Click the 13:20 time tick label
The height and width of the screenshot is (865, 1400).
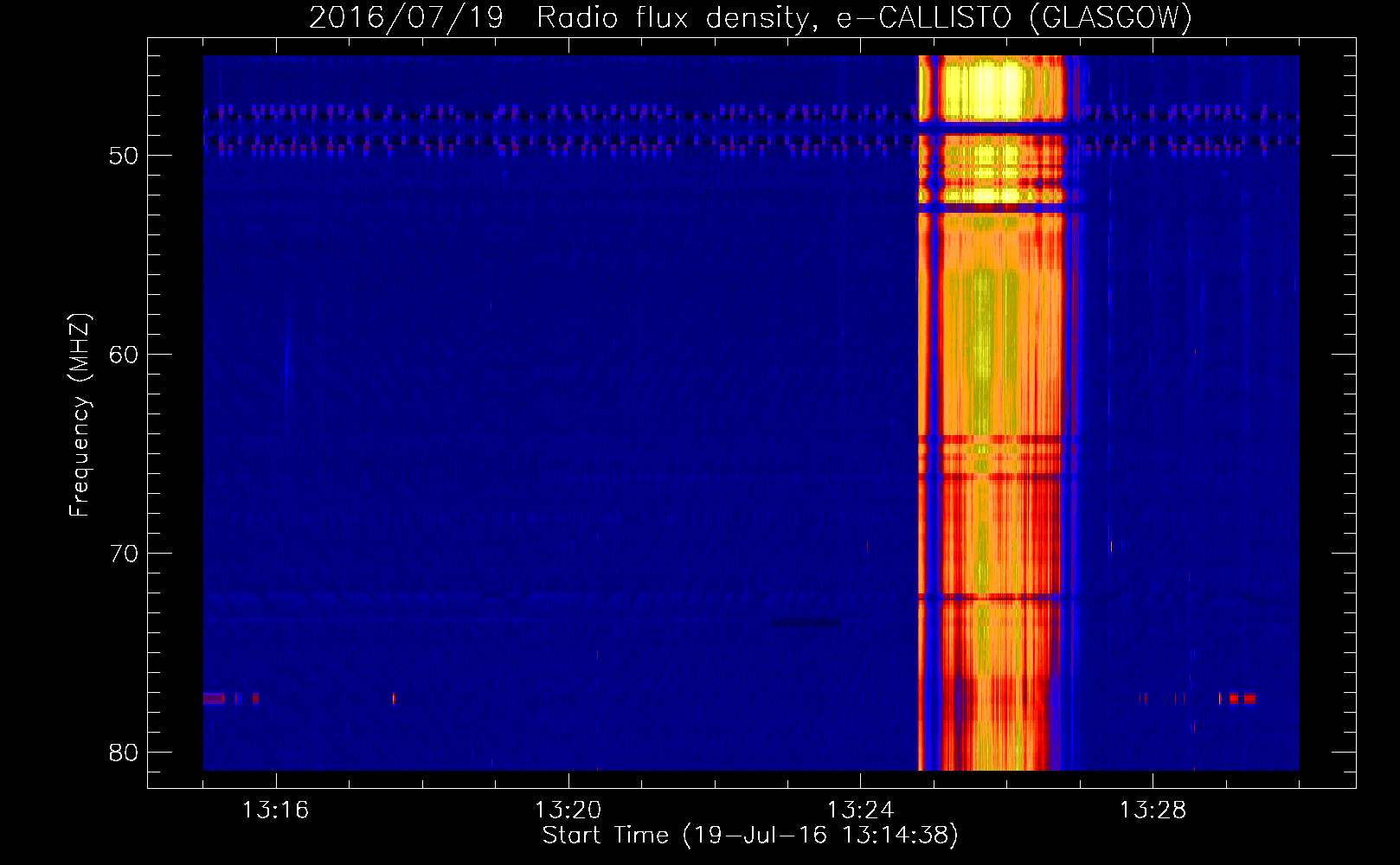[568, 811]
